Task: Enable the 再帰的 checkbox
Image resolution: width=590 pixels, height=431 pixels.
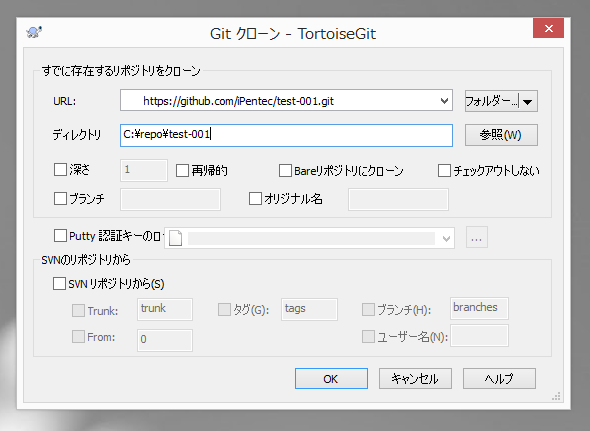Action: [x=182, y=171]
